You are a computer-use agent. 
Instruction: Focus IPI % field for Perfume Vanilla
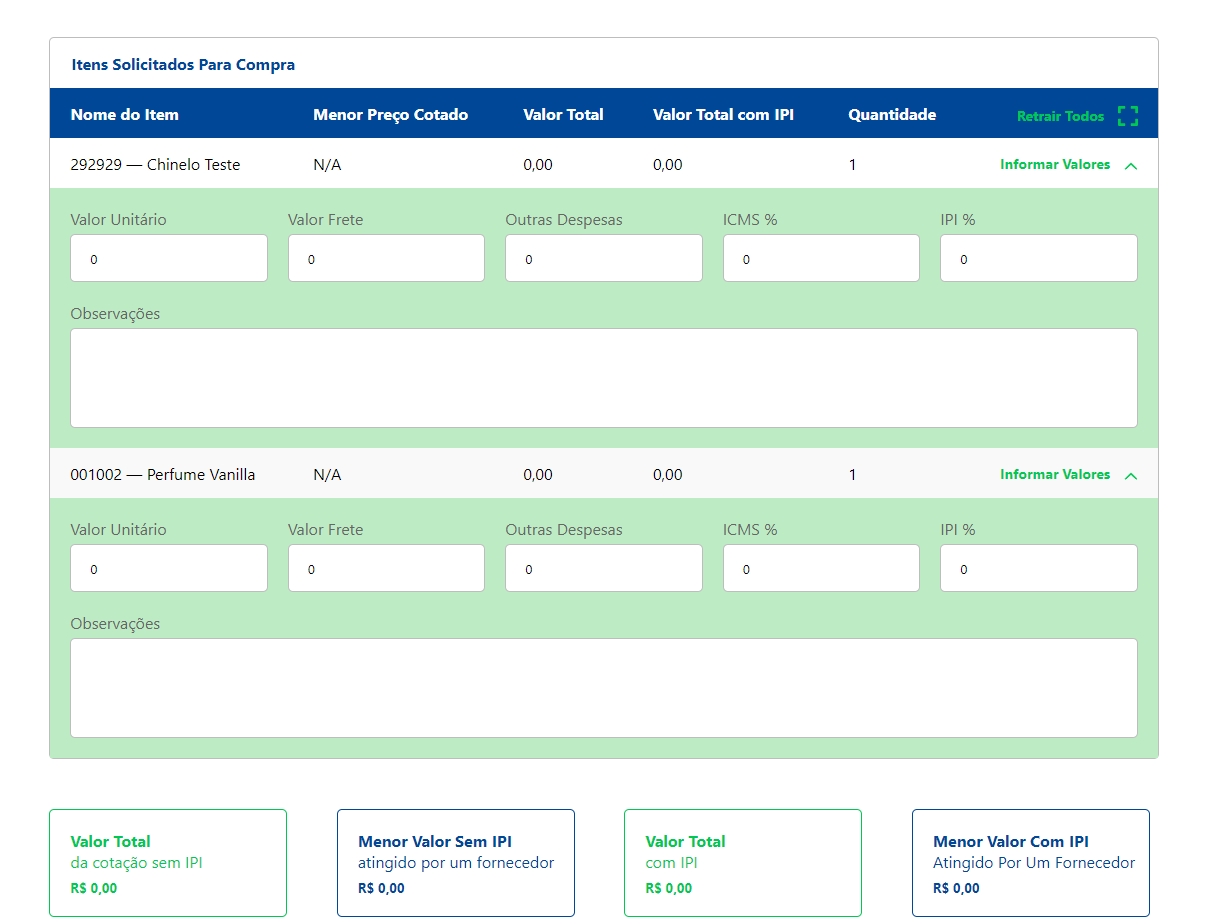tap(1038, 569)
